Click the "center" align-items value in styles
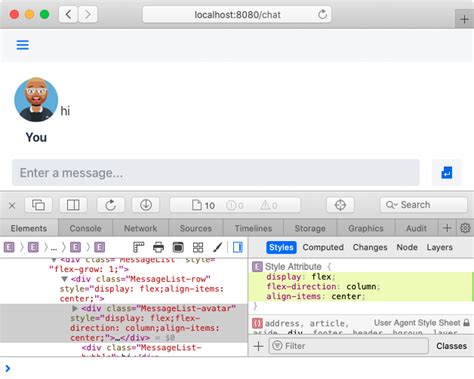The width and height of the screenshot is (474, 379). click(x=346, y=296)
